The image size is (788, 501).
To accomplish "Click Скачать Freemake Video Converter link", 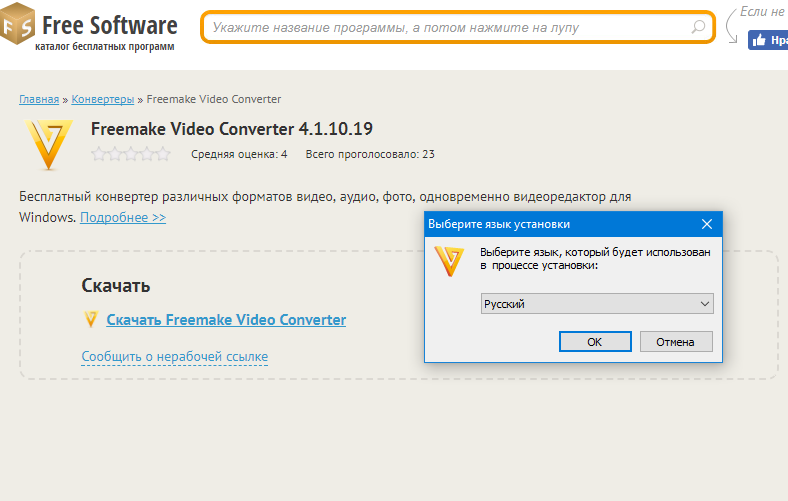I will click(226, 320).
